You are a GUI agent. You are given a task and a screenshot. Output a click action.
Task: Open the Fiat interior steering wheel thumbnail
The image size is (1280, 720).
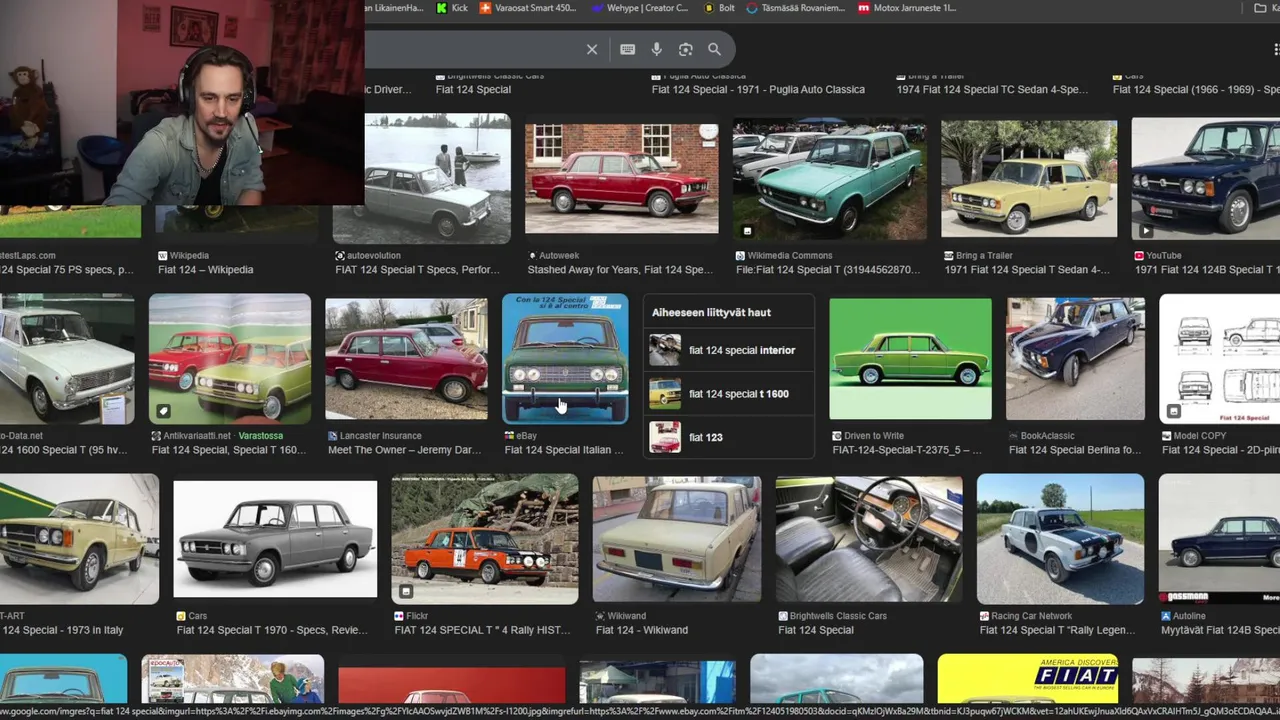pyautogui.click(x=869, y=539)
